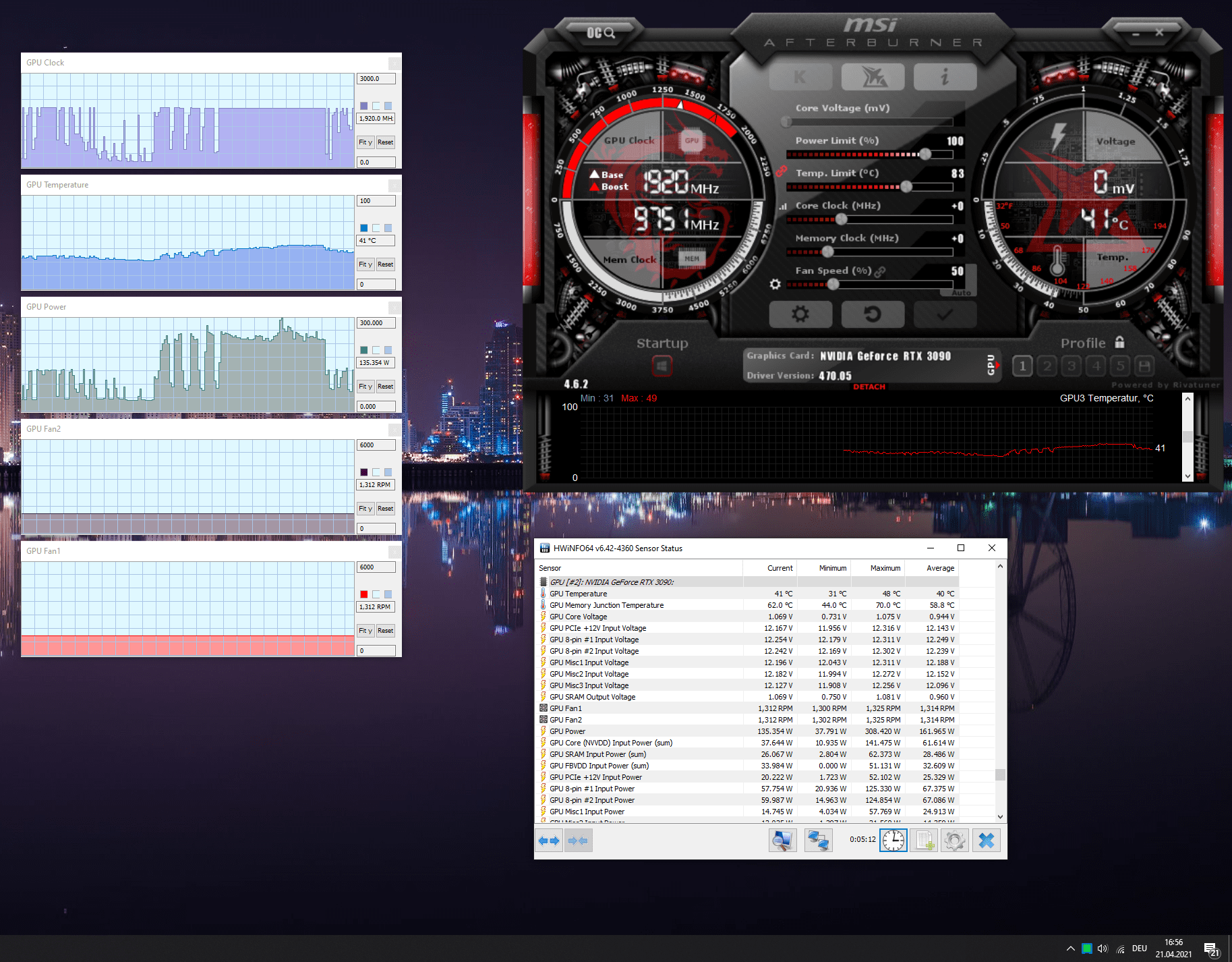
Task: Show hidden tray icons chevron
Action: [1070, 949]
